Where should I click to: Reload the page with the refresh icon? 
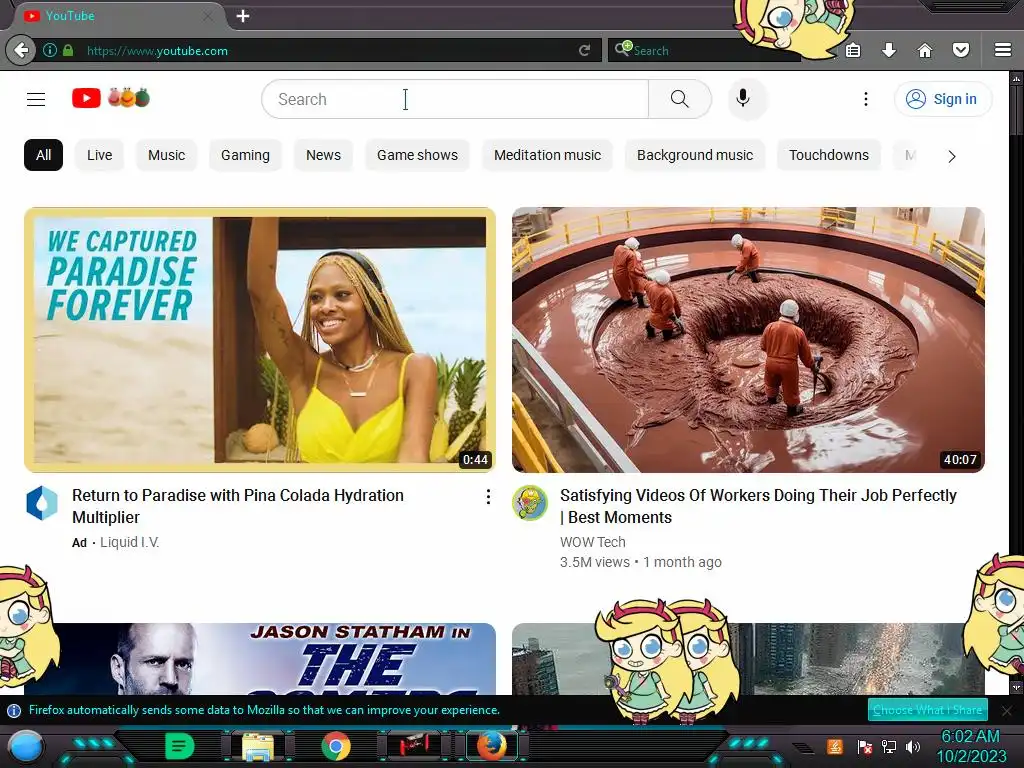pyautogui.click(x=584, y=50)
